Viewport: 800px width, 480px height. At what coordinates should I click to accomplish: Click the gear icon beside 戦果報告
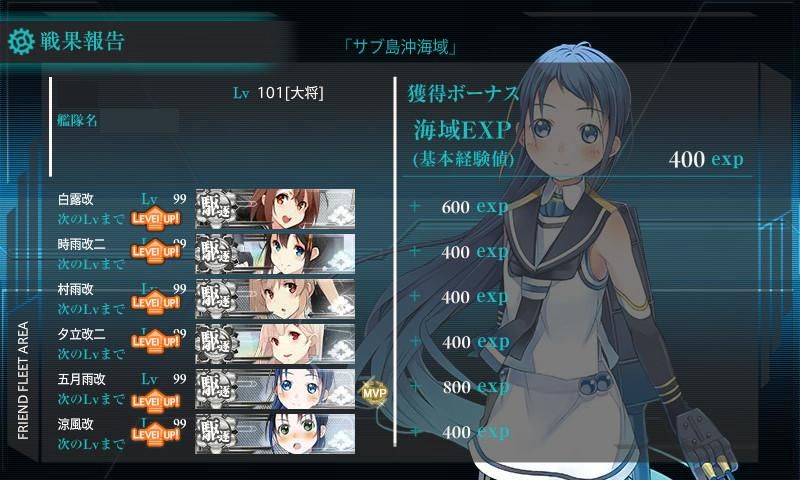click(x=21, y=41)
